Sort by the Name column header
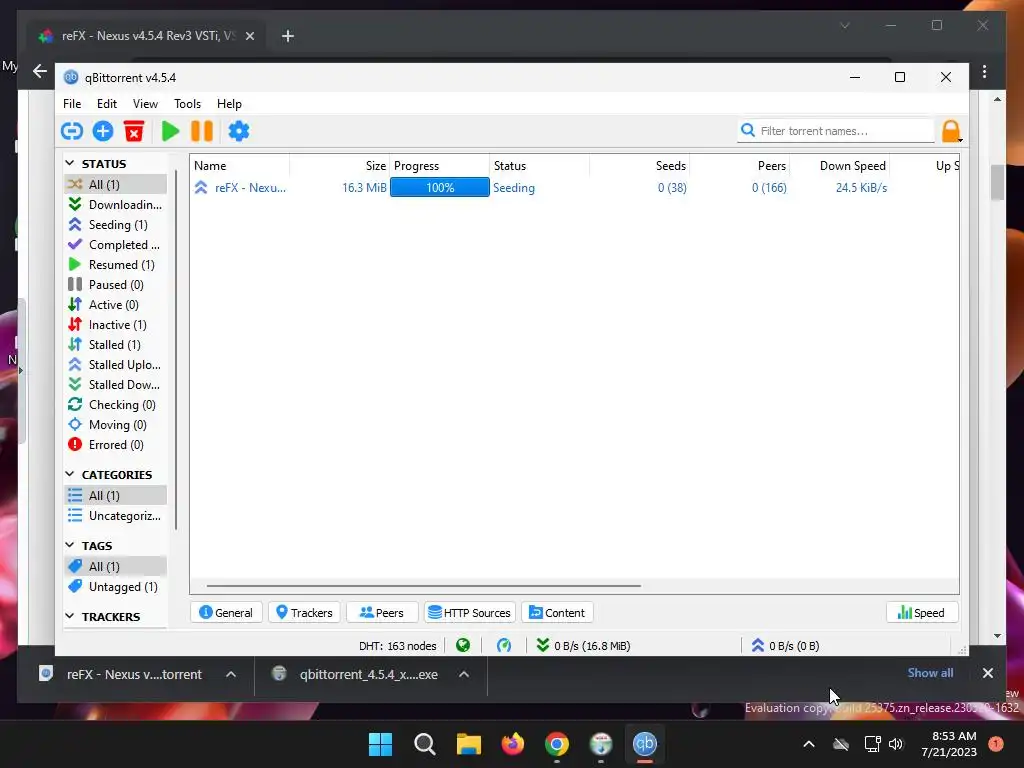Viewport: 1024px width, 768px height. click(240, 166)
